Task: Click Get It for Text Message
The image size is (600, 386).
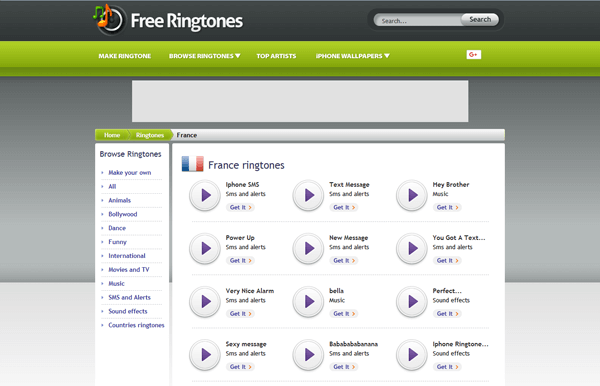Action: [344, 207]
